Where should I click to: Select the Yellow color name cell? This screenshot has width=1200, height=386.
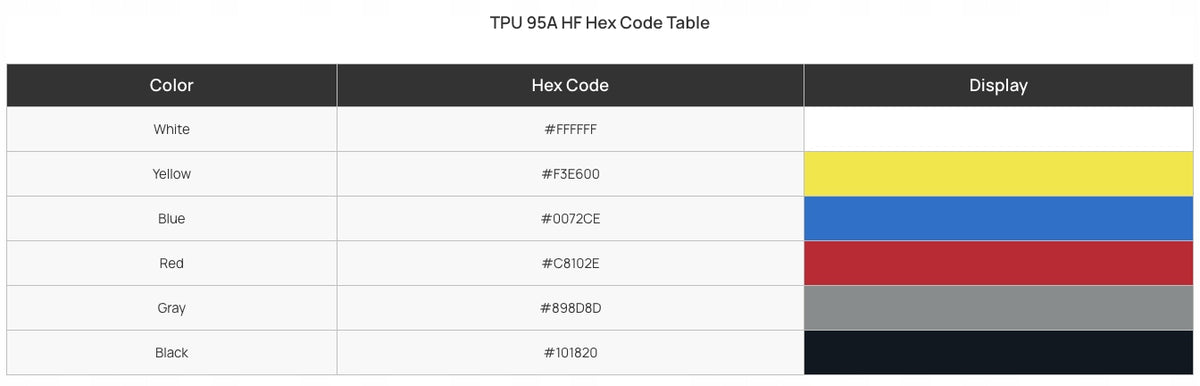(172, 174)
